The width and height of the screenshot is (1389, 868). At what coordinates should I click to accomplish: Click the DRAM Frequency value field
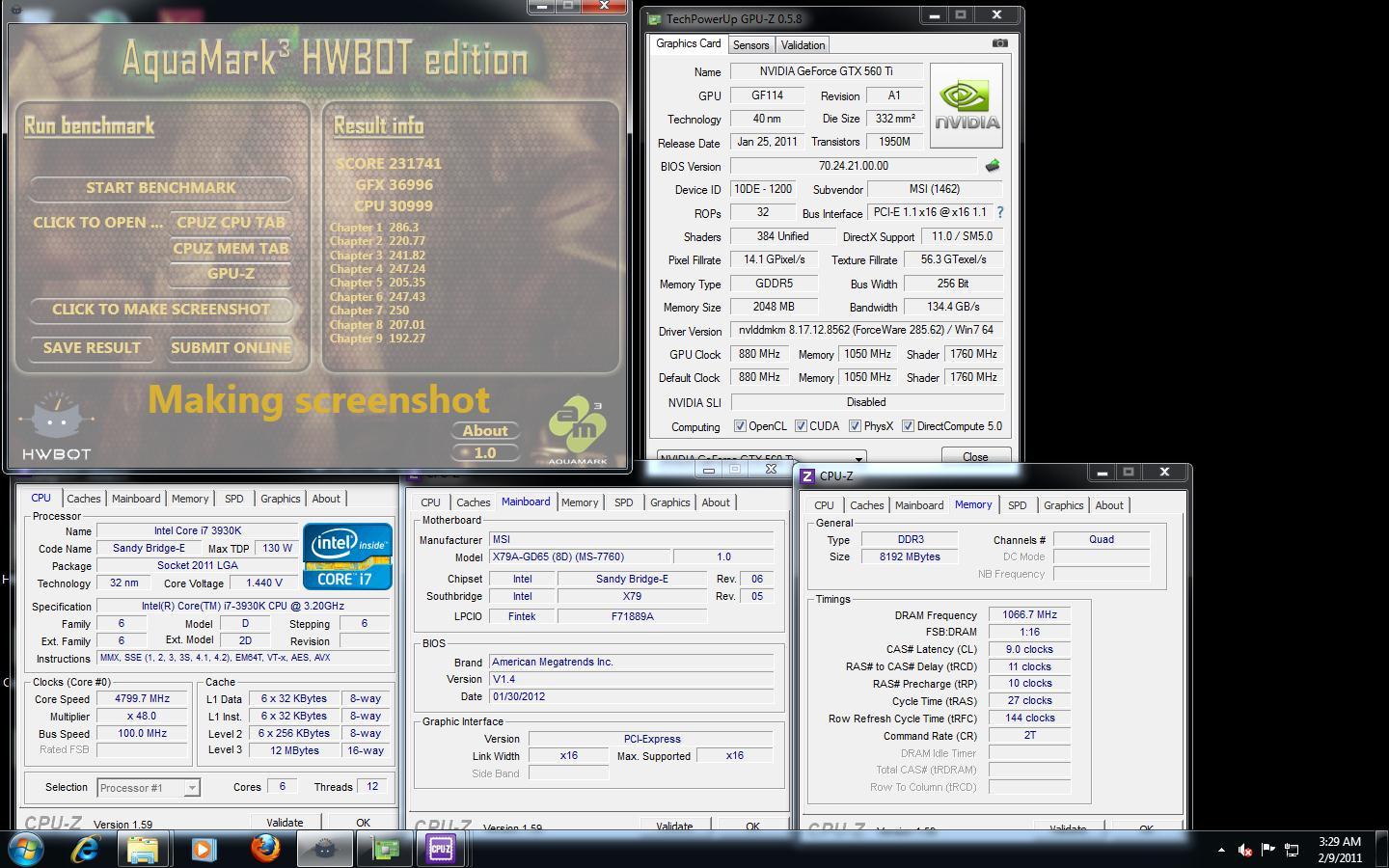pos(1029,615)
